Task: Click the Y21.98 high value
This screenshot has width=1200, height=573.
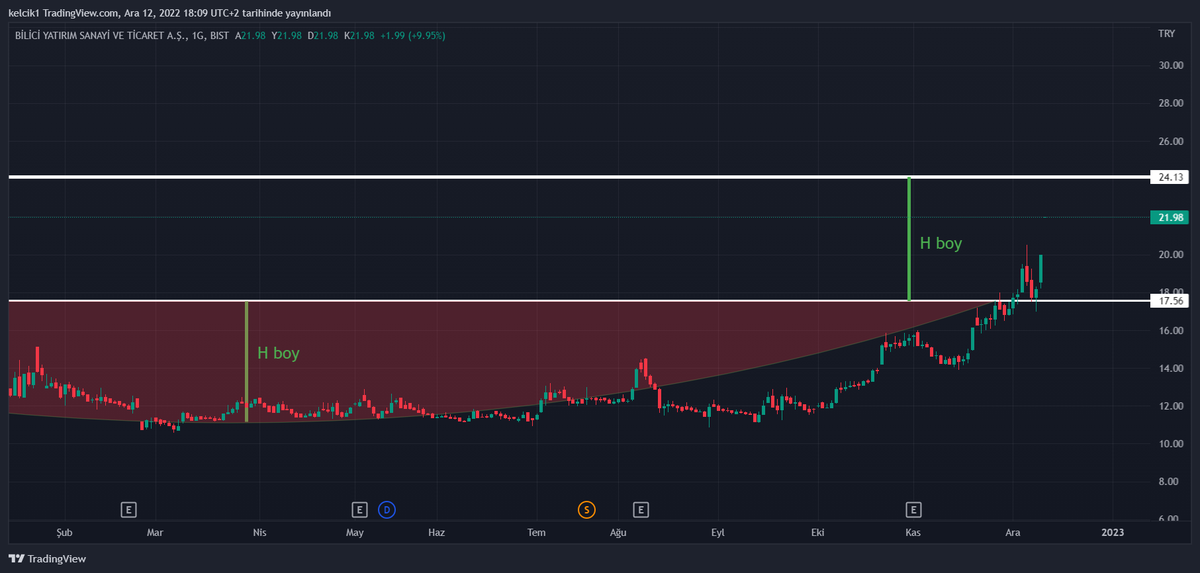Action: click(288, 36)
